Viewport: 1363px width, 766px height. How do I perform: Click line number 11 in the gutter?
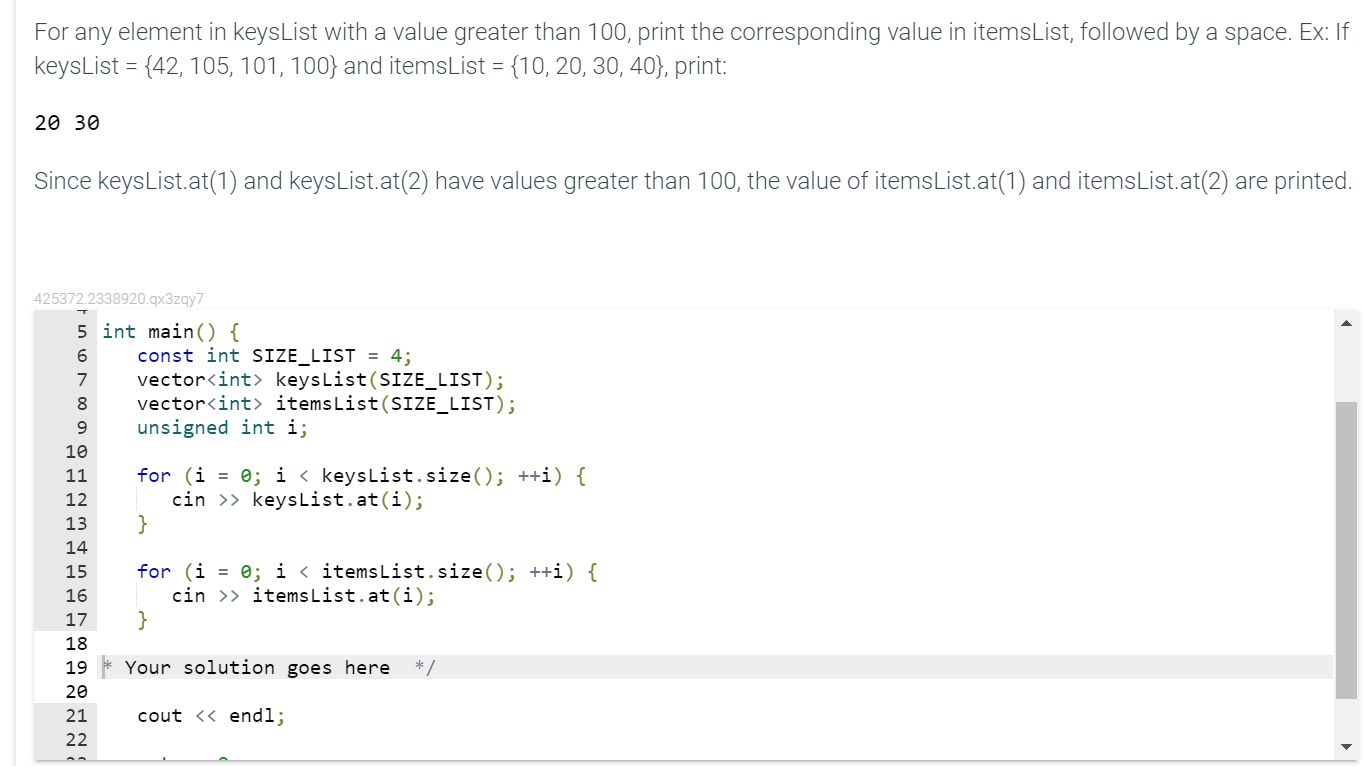[x=76, y=475]
